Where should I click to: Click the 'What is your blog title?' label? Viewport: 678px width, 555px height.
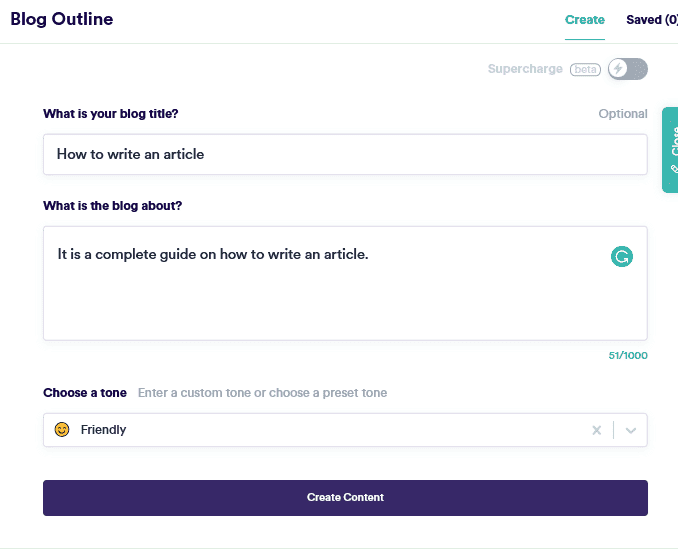[111, 114]
